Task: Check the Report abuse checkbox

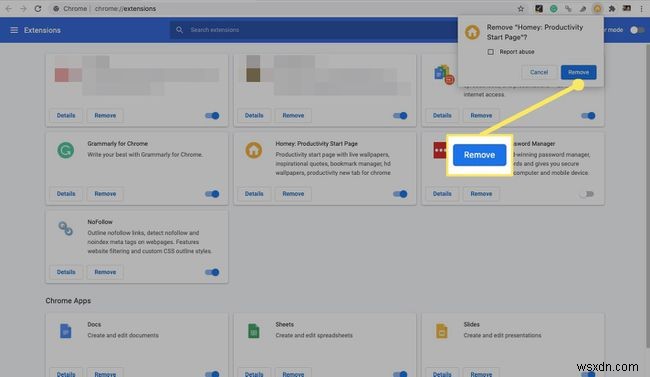Action: point(490,52)
